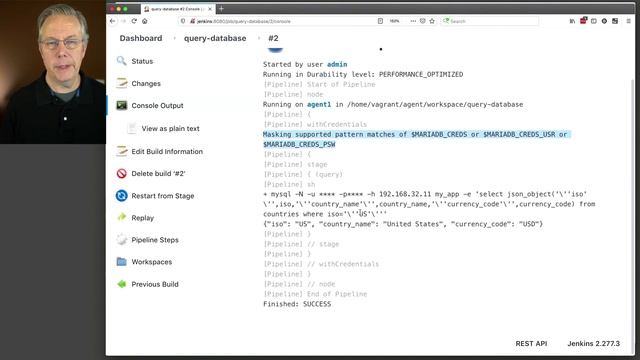640x360 pixels.
Task: Select the 'Running in Durability level' line
Action: [363, 74]
